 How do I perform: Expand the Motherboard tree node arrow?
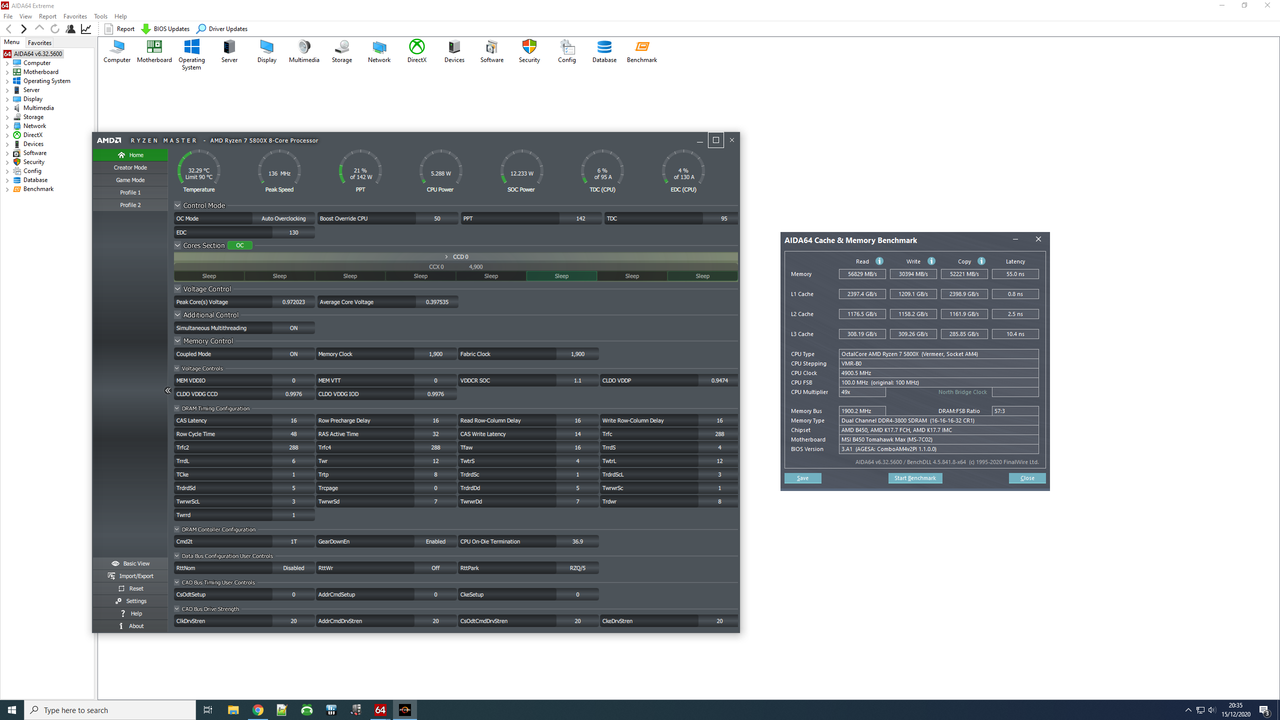pyautogui.click(x=7, y=72)
